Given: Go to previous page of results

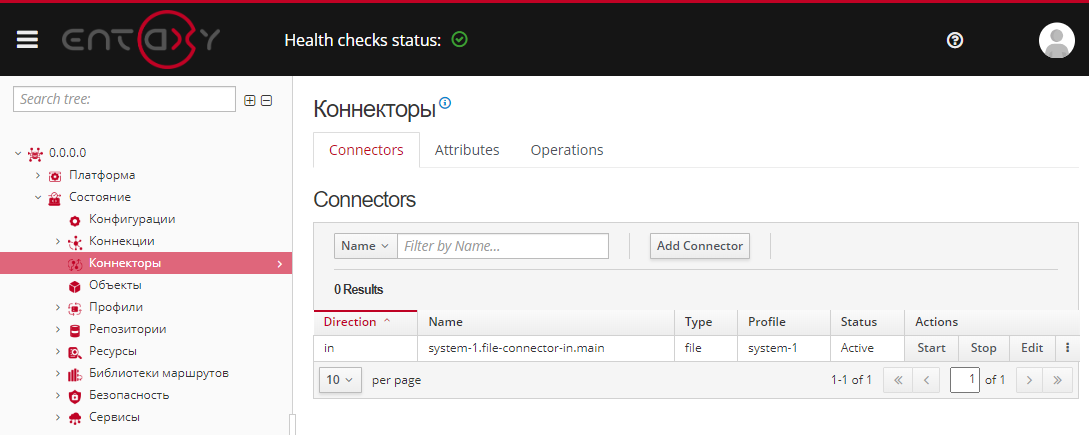Looking at the screenshot, I should pos(925,380).
